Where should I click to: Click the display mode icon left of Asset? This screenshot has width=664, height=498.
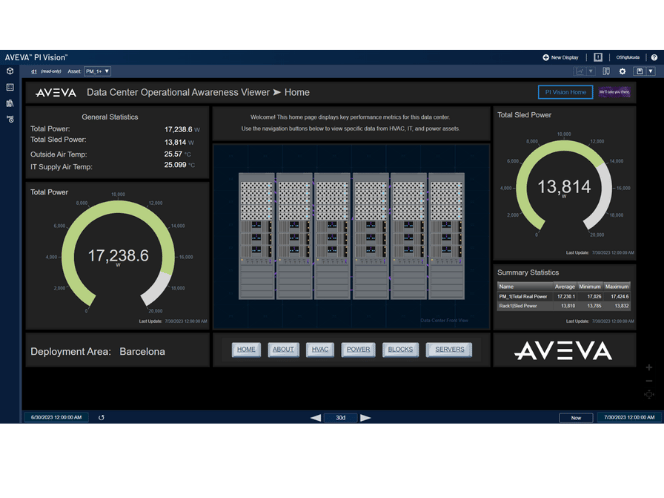(34, 71)
